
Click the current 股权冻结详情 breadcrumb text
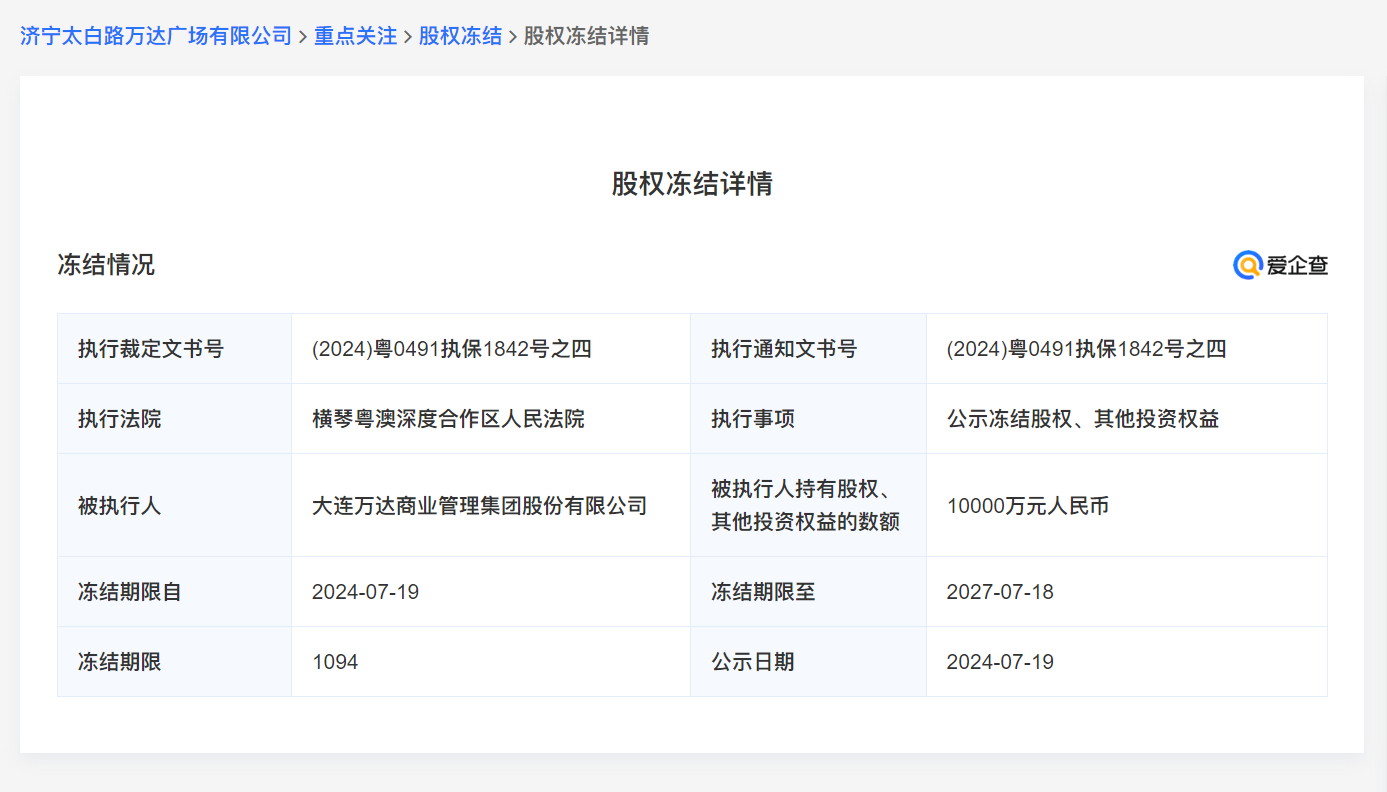586,36
